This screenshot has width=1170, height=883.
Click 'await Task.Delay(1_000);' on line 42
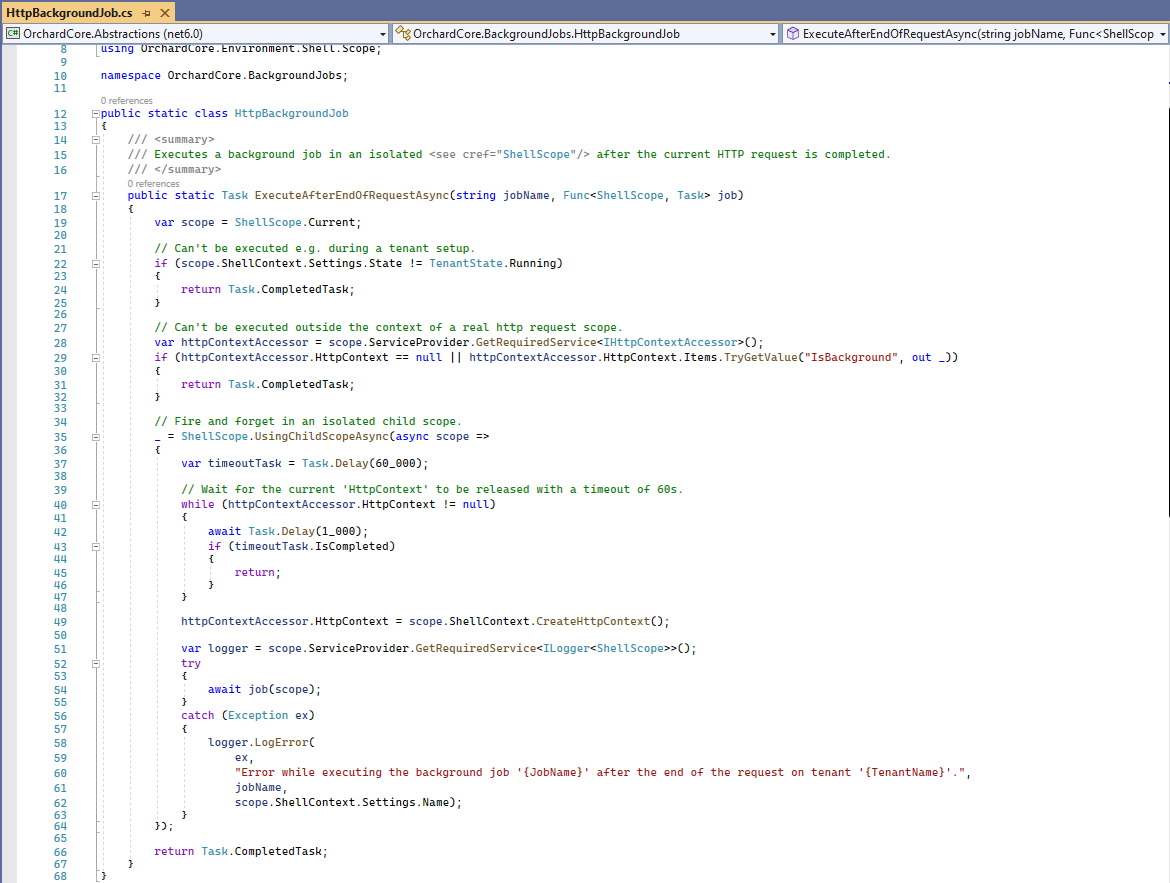point(288,531)
